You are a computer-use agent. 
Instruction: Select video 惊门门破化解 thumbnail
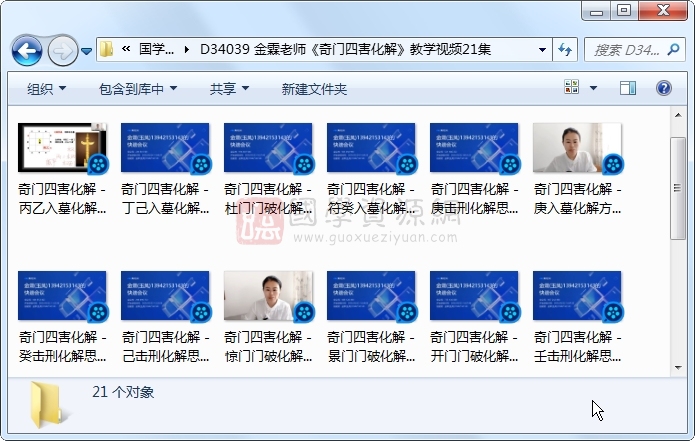click(268, 296)
